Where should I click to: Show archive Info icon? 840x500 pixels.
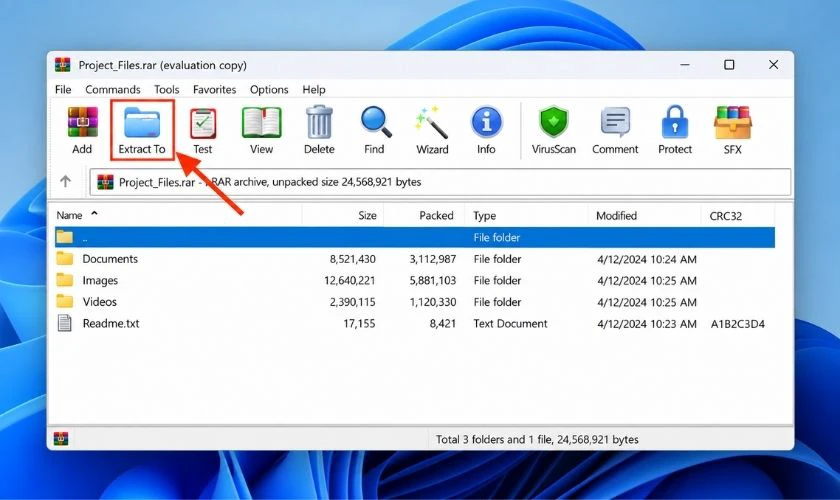pyautogui.click(x=486, y=122)
